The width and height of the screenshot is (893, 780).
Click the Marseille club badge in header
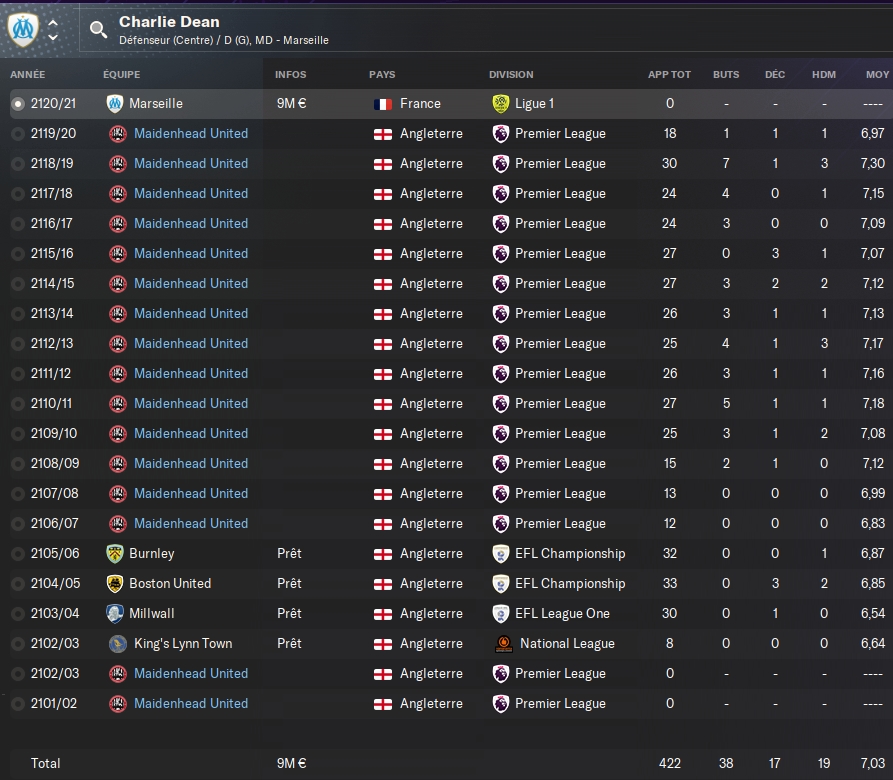(22, 29)
